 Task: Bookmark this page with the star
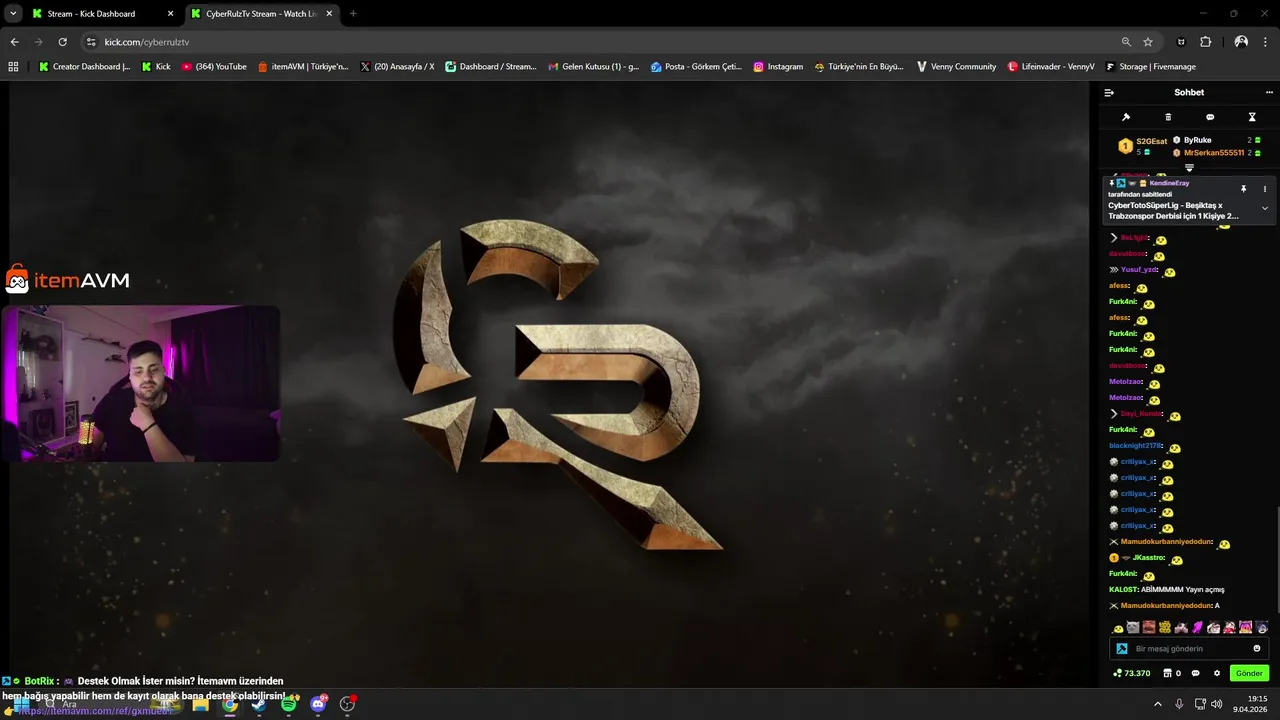(1148, 42)
